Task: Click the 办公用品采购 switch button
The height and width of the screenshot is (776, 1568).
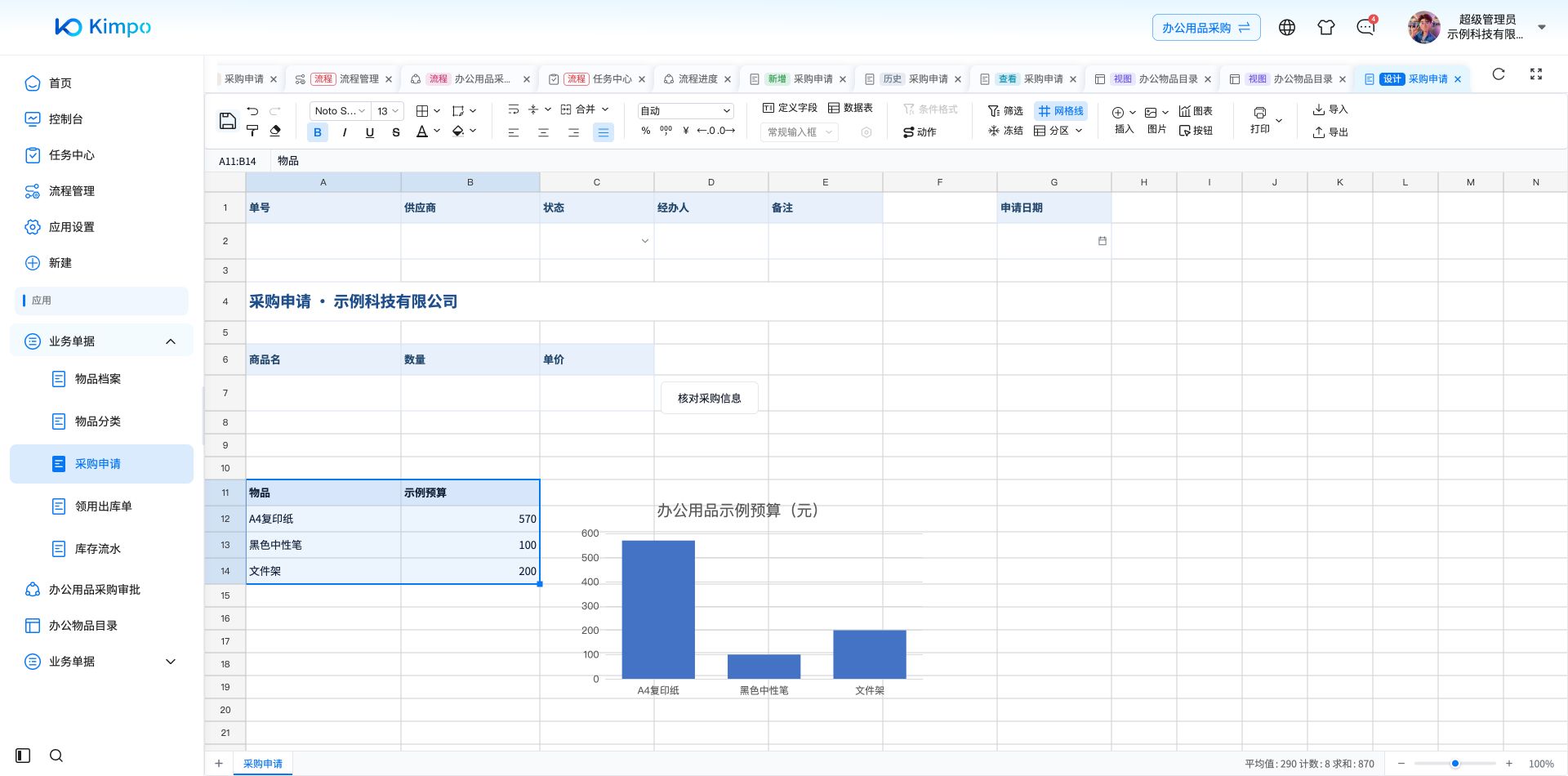Action: tap(1206, 28)
